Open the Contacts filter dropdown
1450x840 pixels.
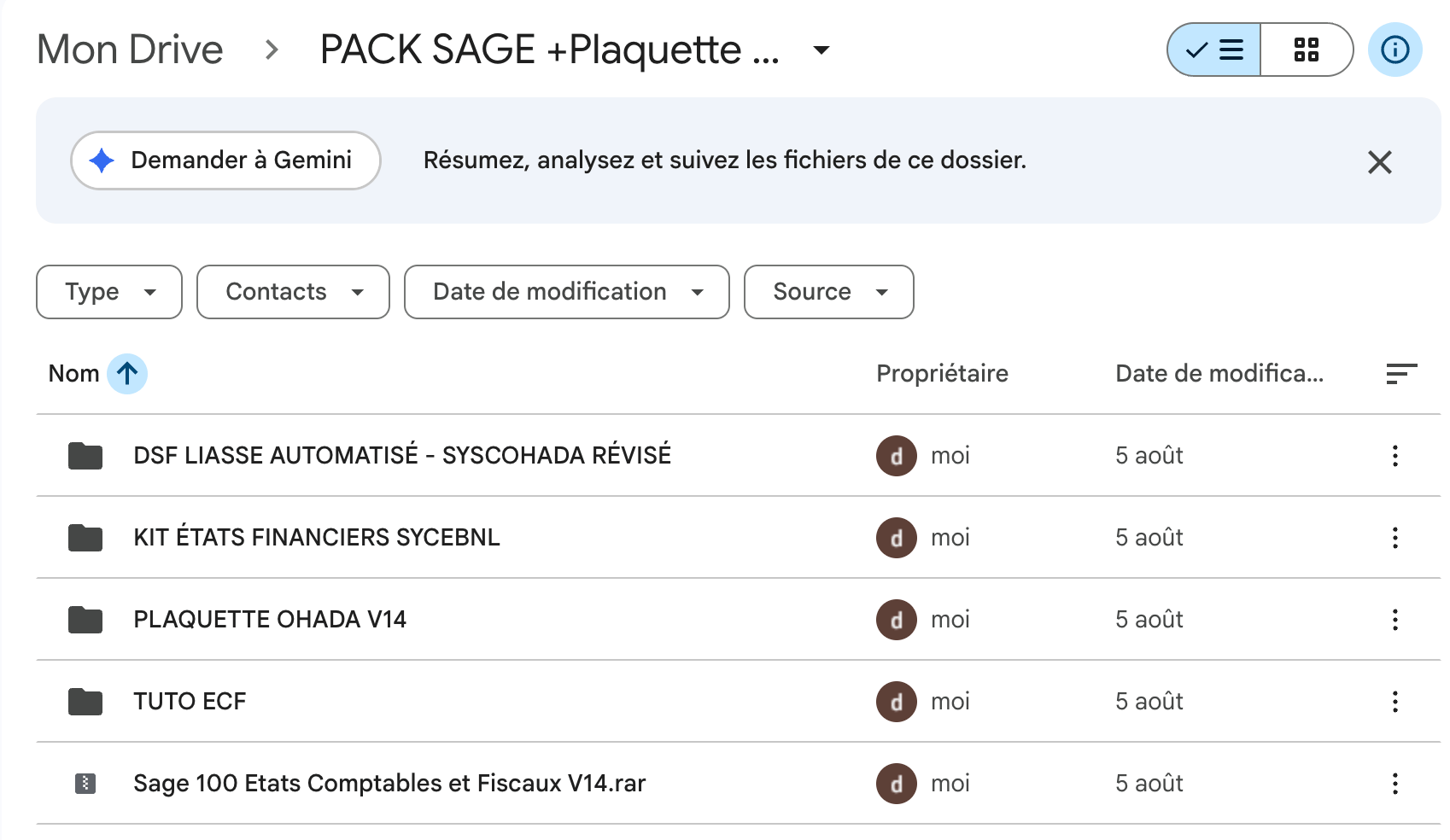293,292
